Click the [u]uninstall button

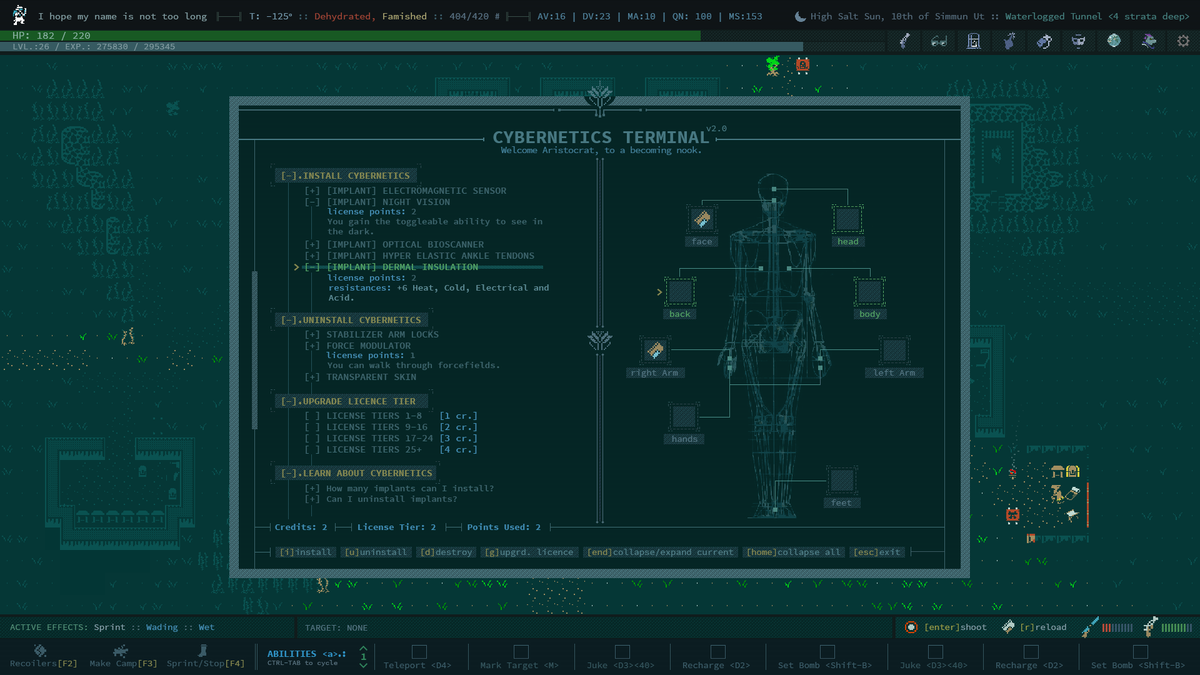376,552
